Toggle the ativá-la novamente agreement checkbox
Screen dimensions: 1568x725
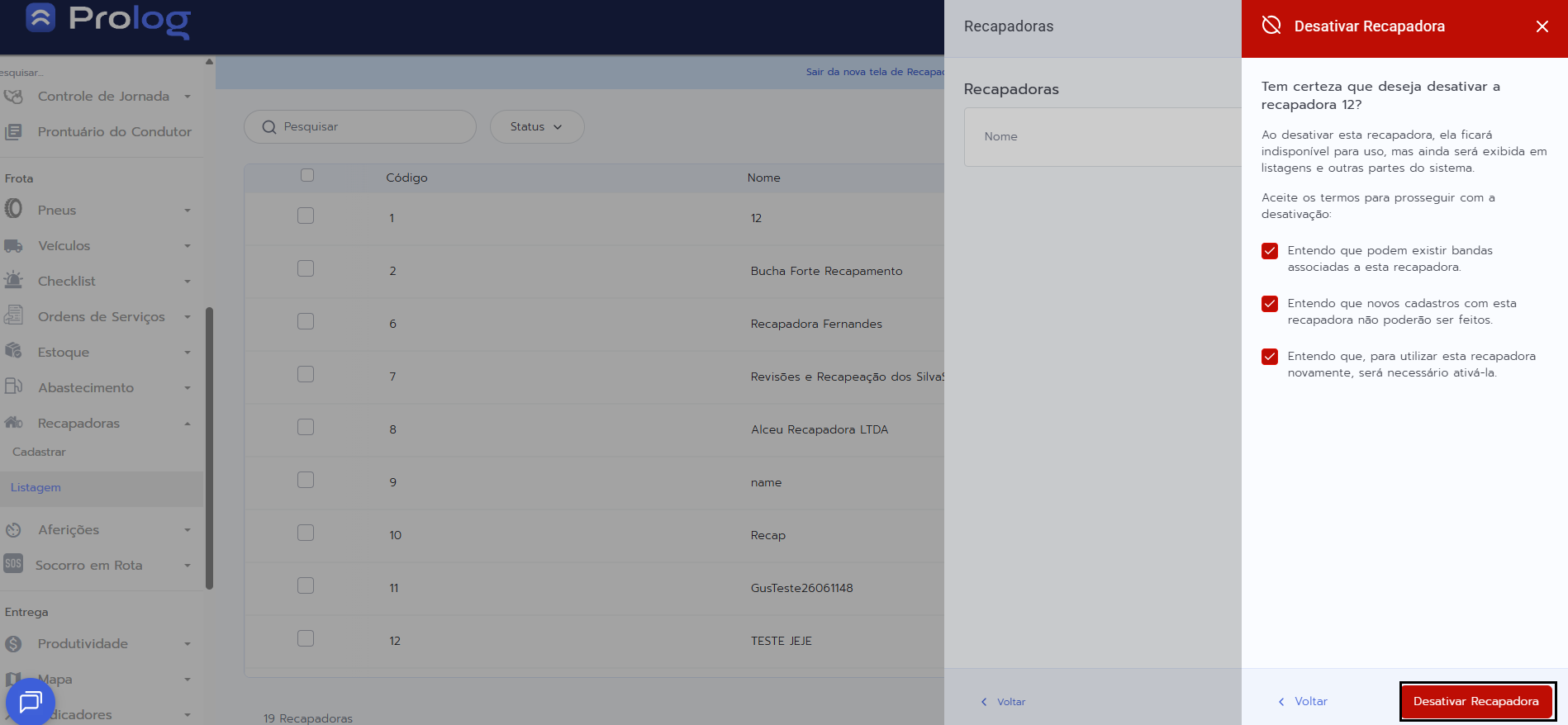[x=1270, y=357]
